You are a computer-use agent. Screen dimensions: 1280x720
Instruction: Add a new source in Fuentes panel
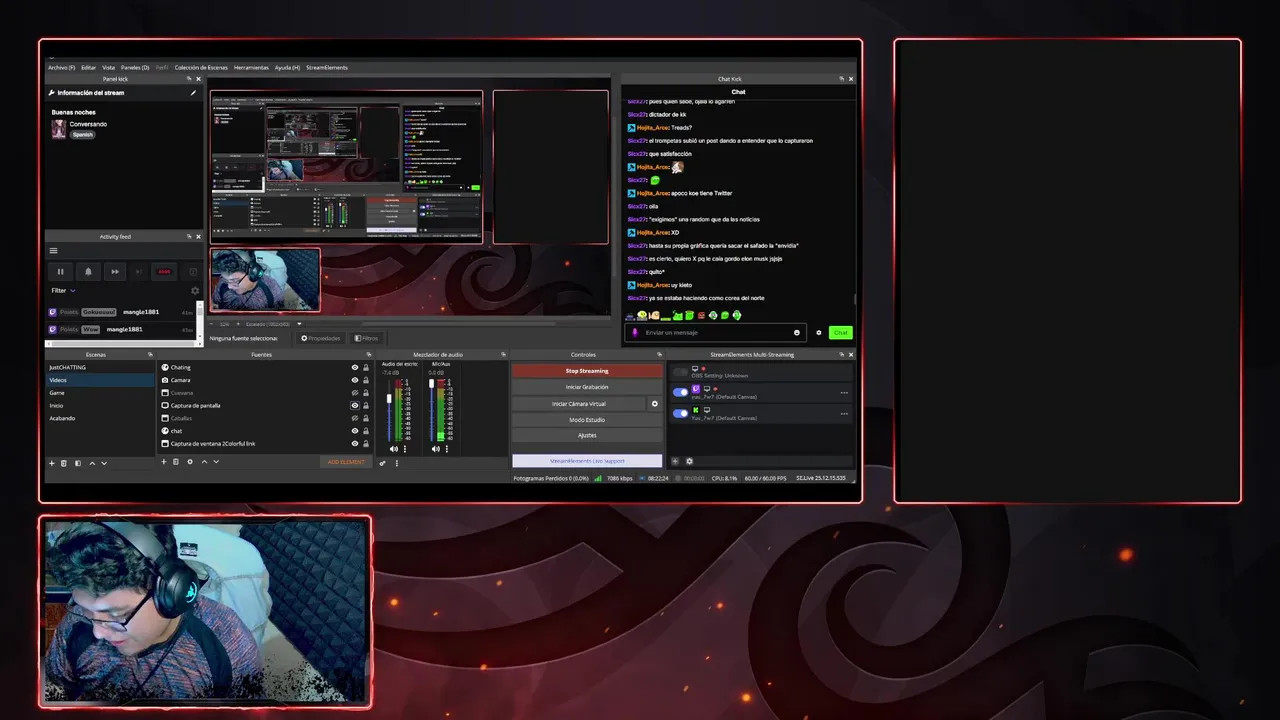point(164,462)
